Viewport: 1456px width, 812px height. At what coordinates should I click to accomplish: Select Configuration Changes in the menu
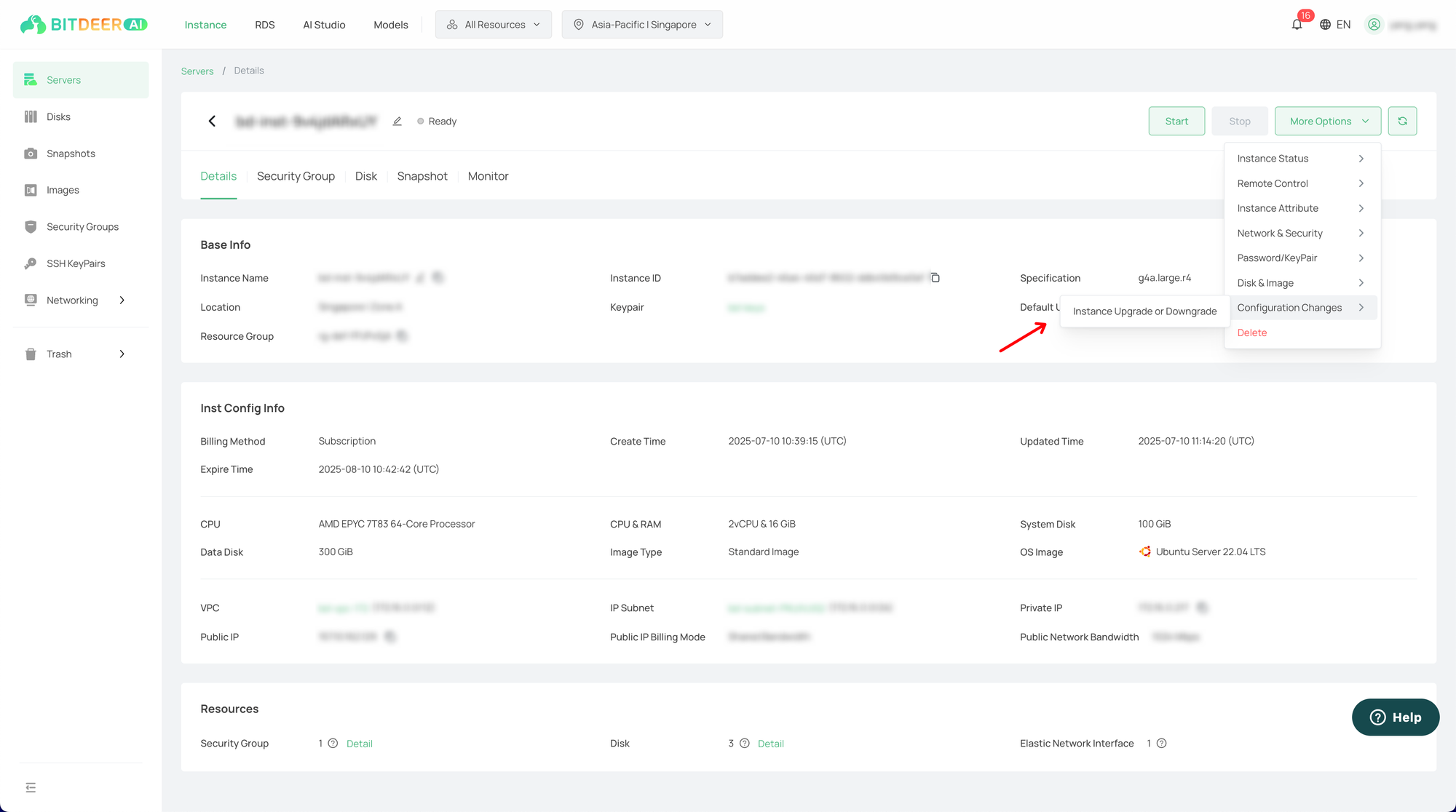coord(1302,308)
